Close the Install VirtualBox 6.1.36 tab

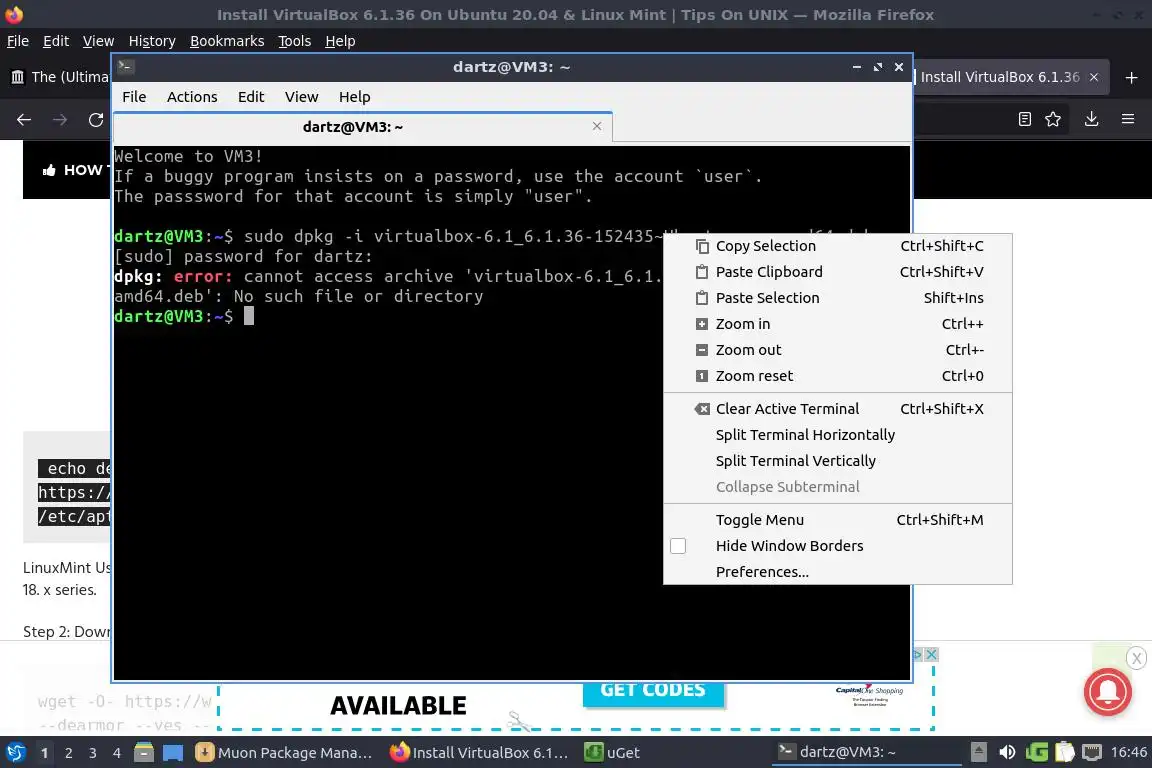click(x=1094, y=77)
